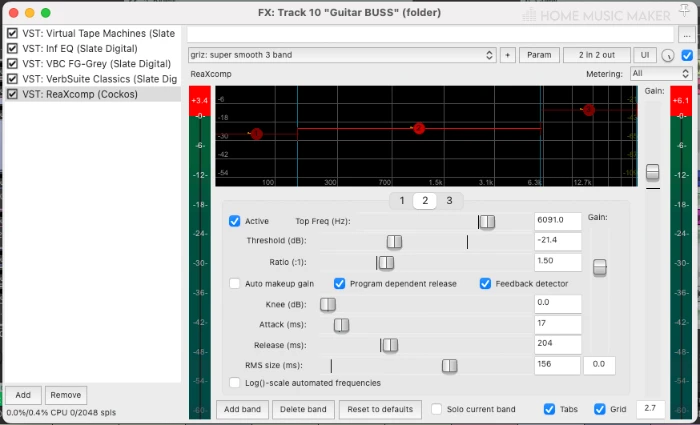The height and width of the screenshot is (425, 700).
Task: Click the Attack slider handle
Action: (342, 325)
